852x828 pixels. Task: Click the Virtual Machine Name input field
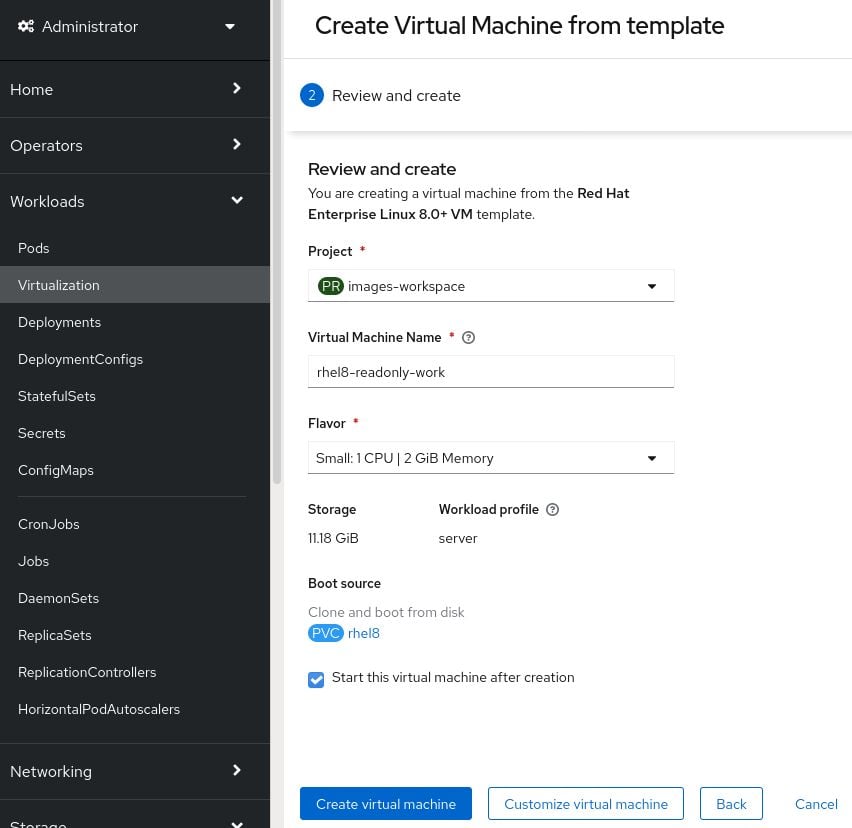pyautogui.click(x=490, y=372)
